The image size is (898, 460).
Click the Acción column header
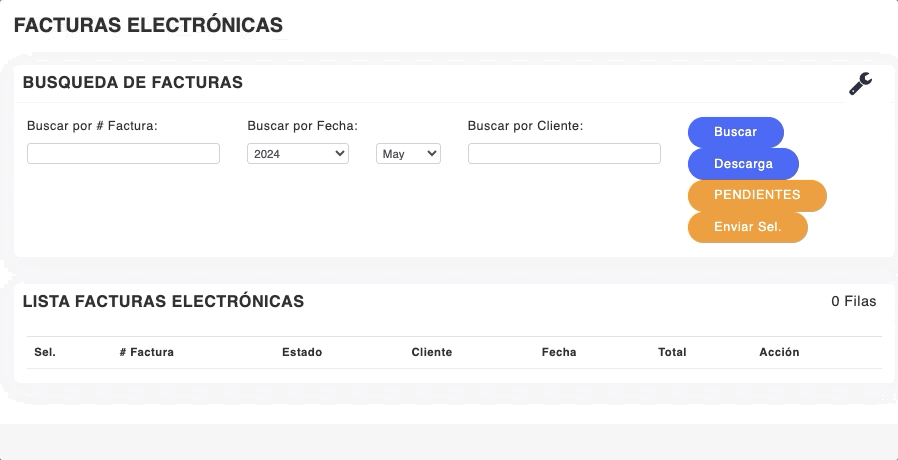pos(779,352)
